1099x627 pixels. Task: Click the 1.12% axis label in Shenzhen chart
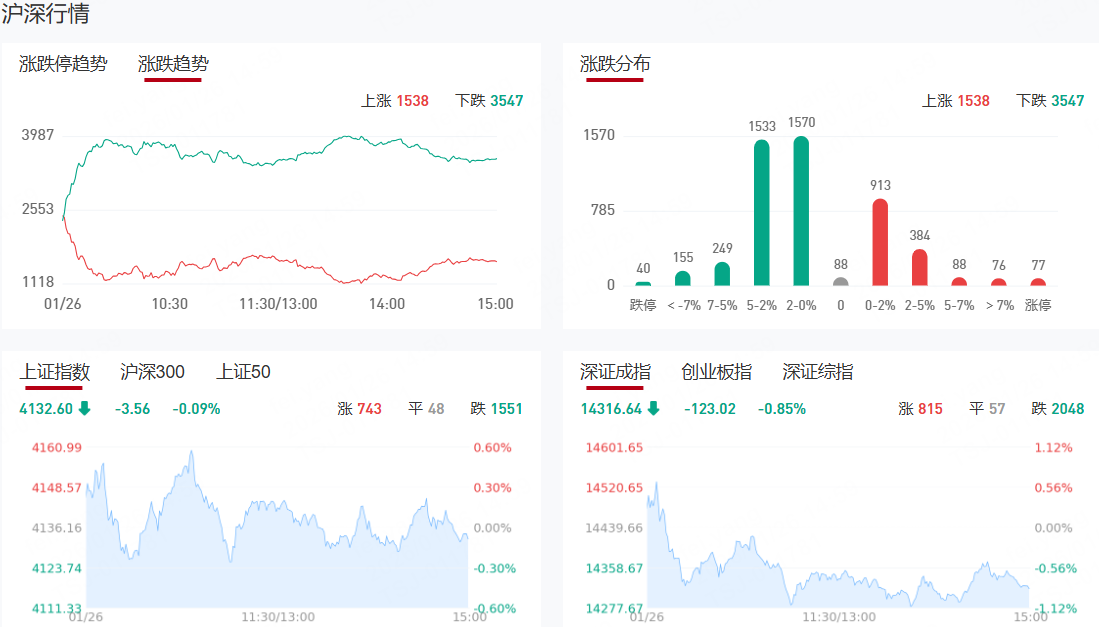(1053, 448)
